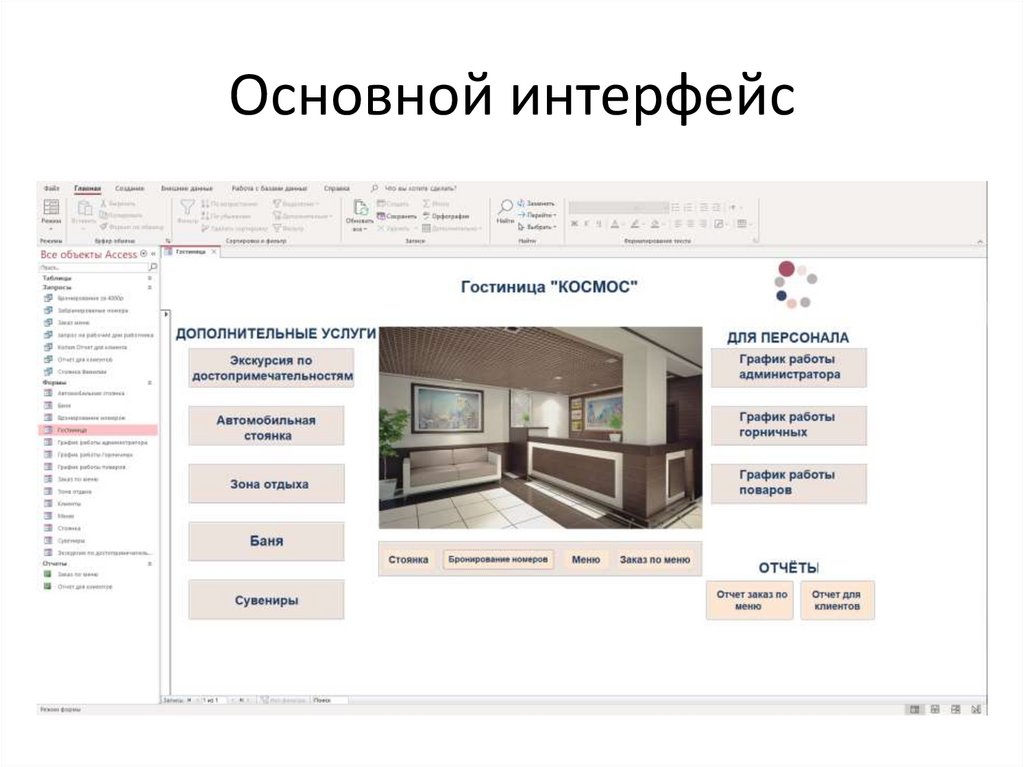This screenshot has height=767, width=1024.
Task: Click the Орфография (spelling) icon
Action: [x=428, y=215]
